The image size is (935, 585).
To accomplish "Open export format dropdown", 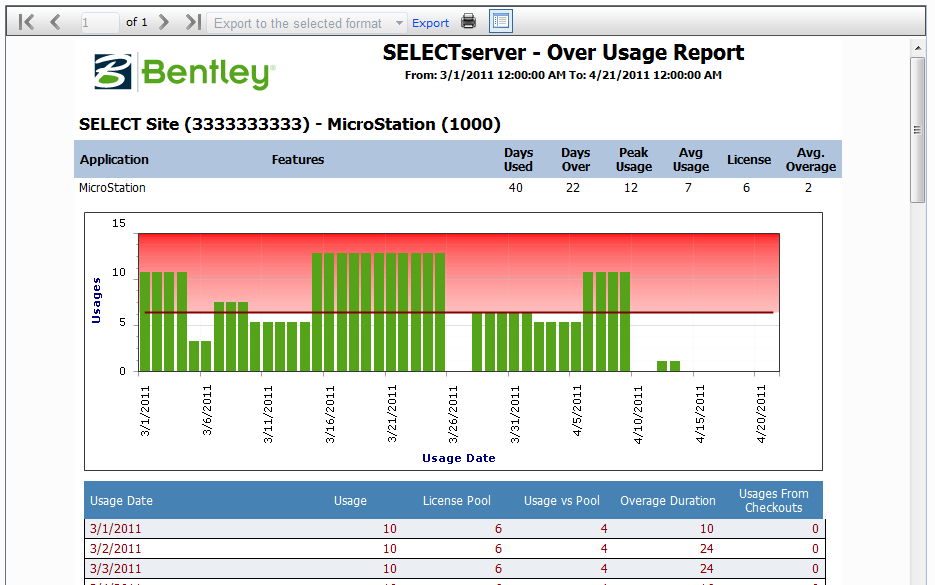I will 307,23.
